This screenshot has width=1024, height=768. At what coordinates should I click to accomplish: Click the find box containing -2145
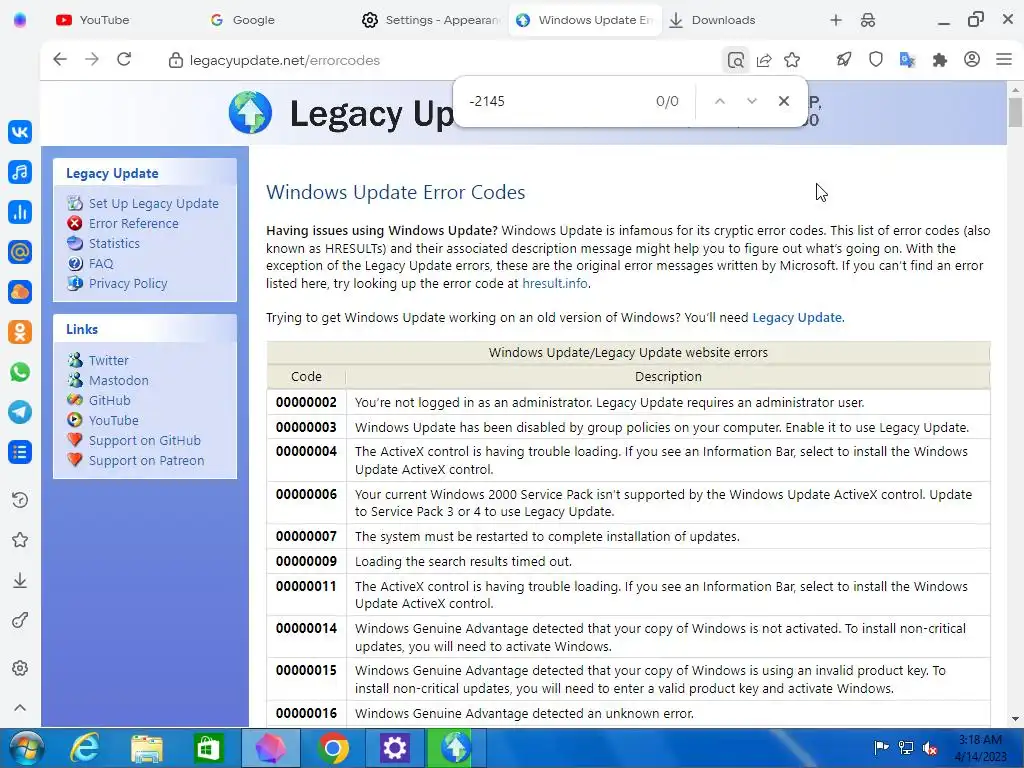click(x=555, y=101)
